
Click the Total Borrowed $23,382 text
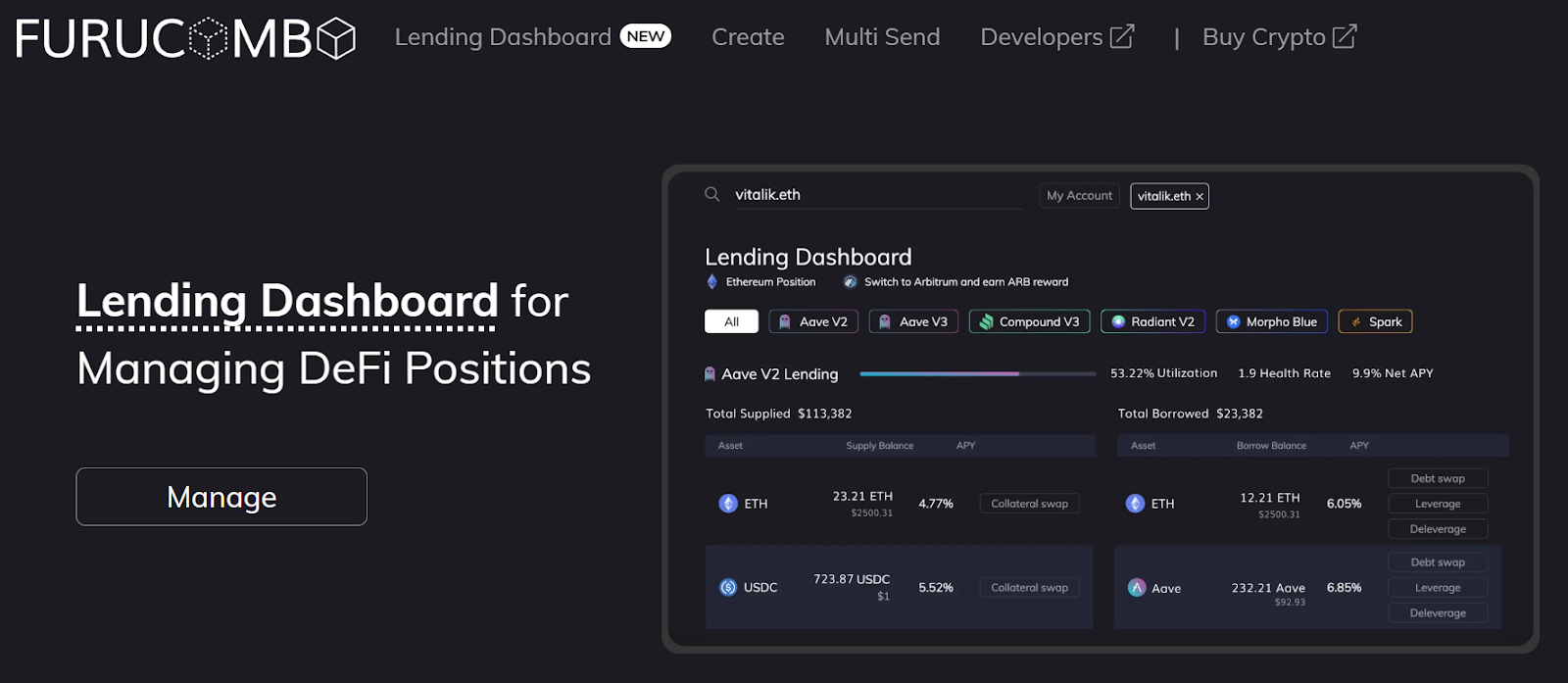point(1190,414)
